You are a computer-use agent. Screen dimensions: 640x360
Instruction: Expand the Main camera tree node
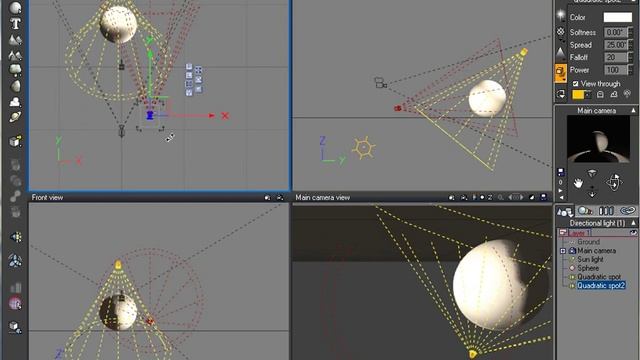[x=563, y=251]
